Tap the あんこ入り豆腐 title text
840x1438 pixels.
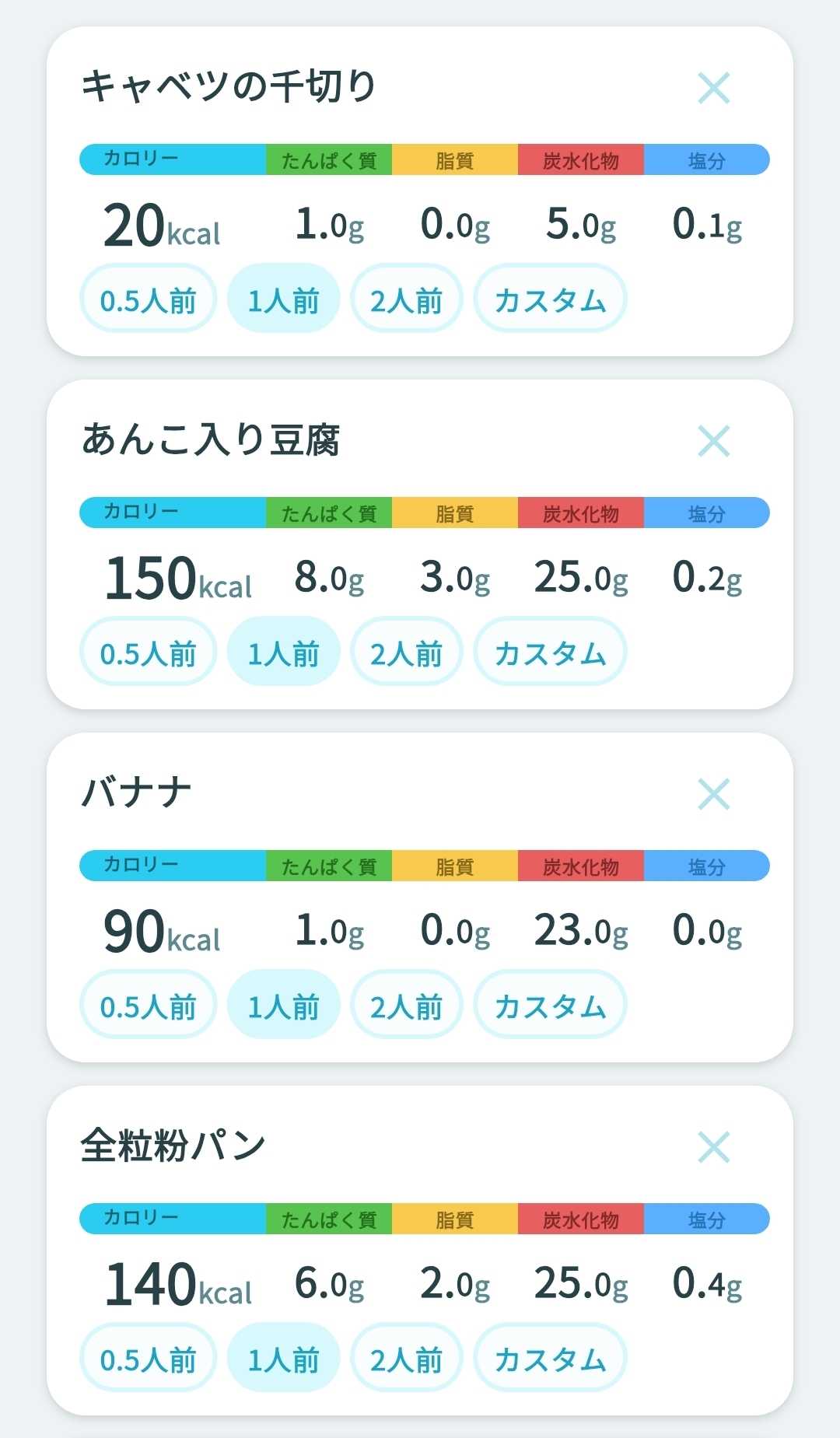pyautogui.click(x=211, y=439)
